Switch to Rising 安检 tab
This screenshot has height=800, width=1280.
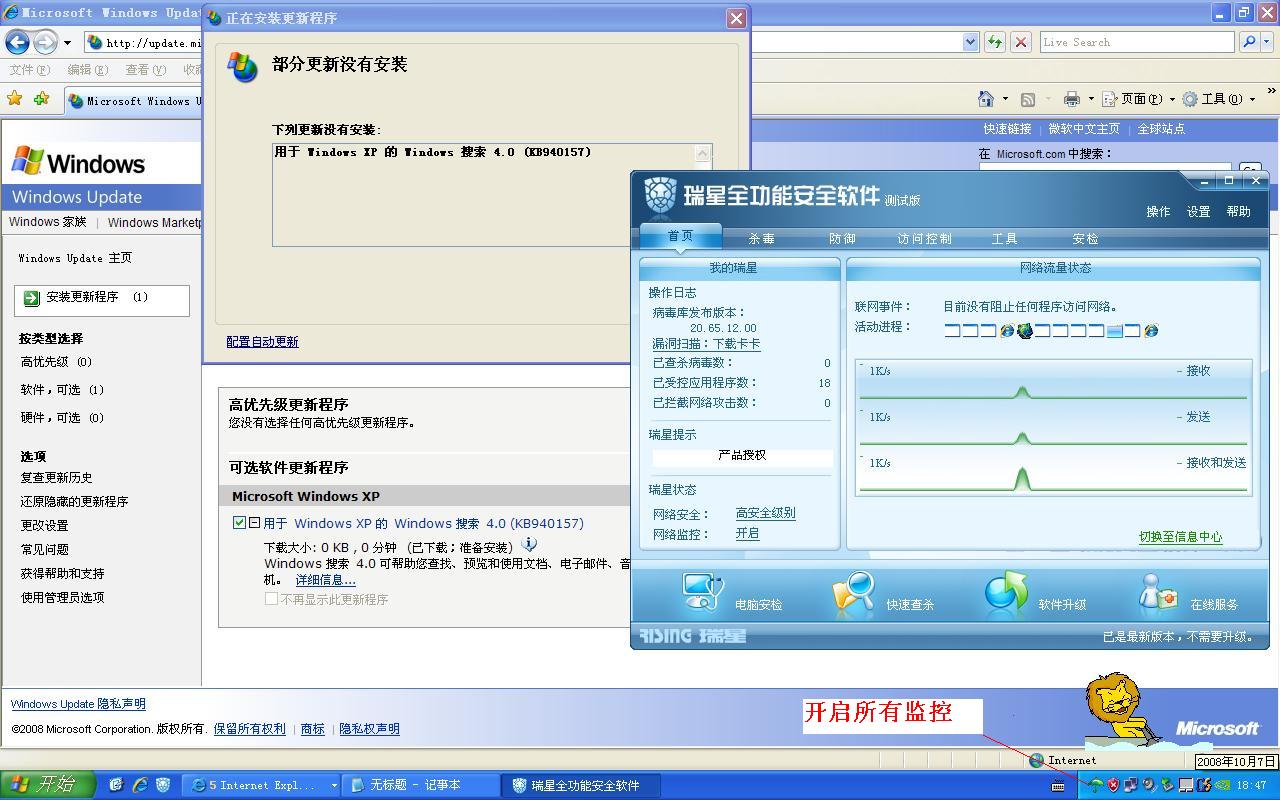1085,238
